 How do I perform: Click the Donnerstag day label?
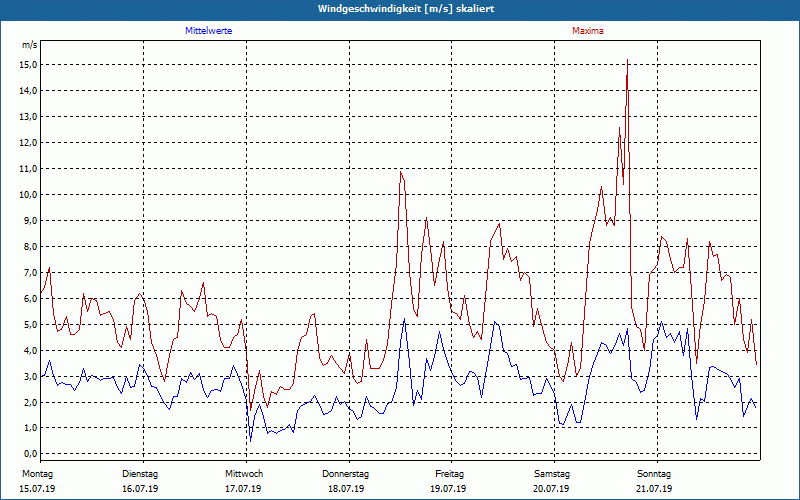pos(345,474)
